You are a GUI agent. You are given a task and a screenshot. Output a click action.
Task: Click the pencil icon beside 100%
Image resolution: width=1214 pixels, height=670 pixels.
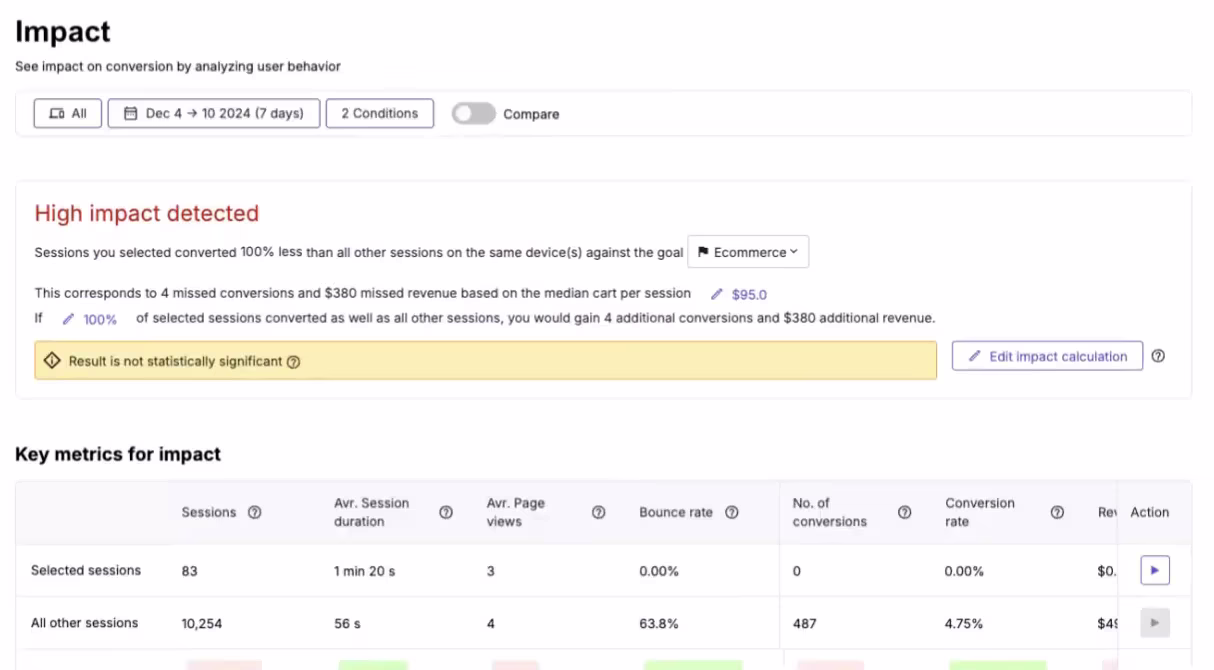tap(68, 319)
